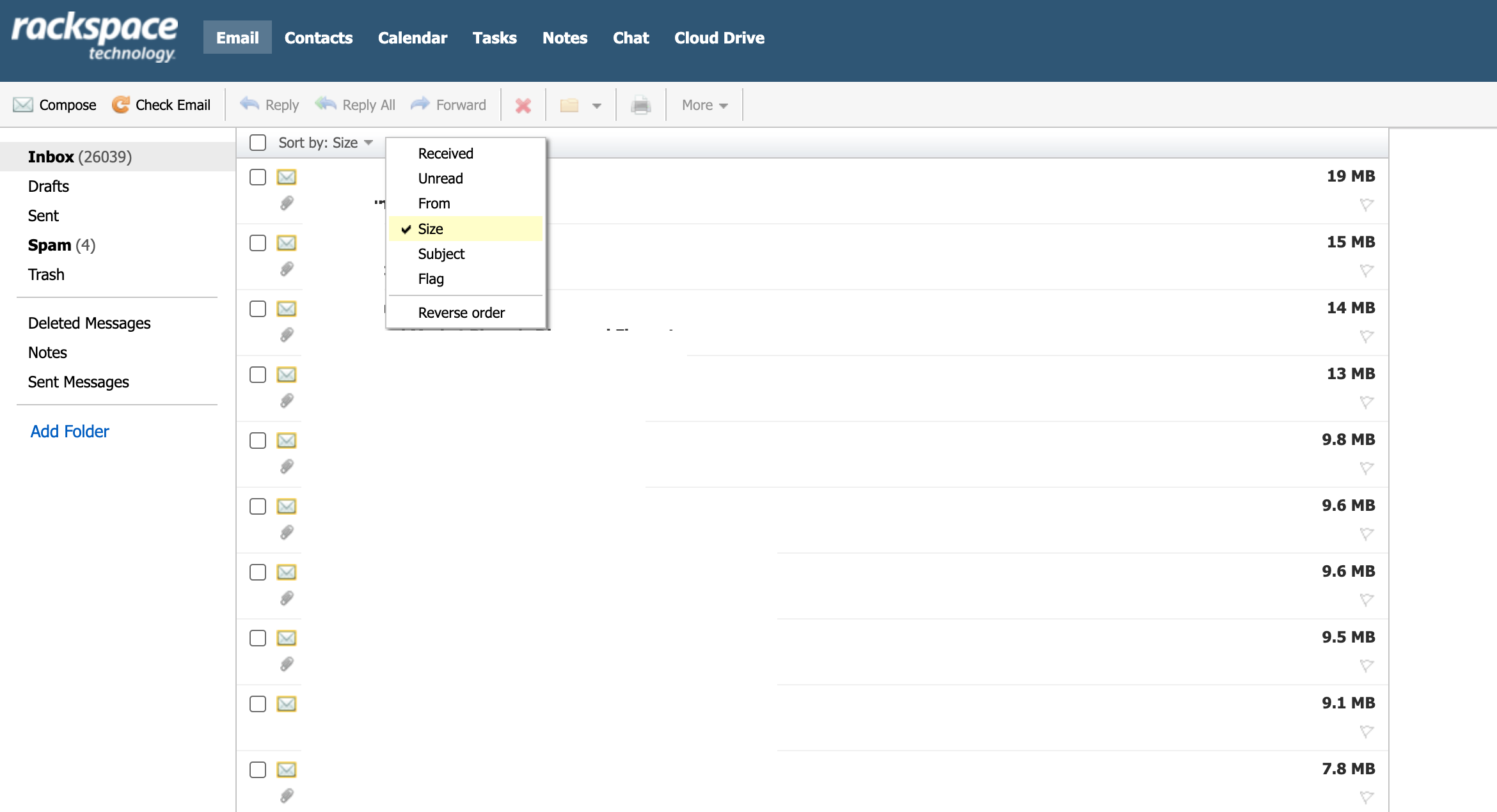
Task: Open the Calendar tab
Action: pyautogui.click(x=413, y=38)
